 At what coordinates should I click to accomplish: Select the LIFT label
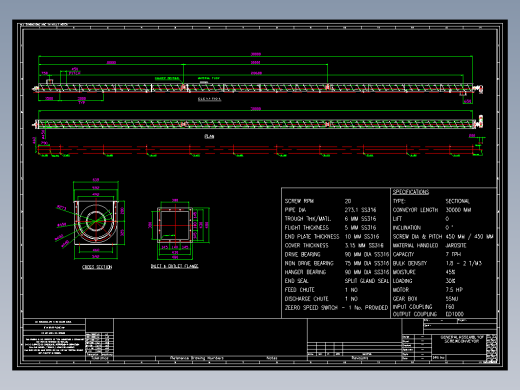[x=397, y=219]
